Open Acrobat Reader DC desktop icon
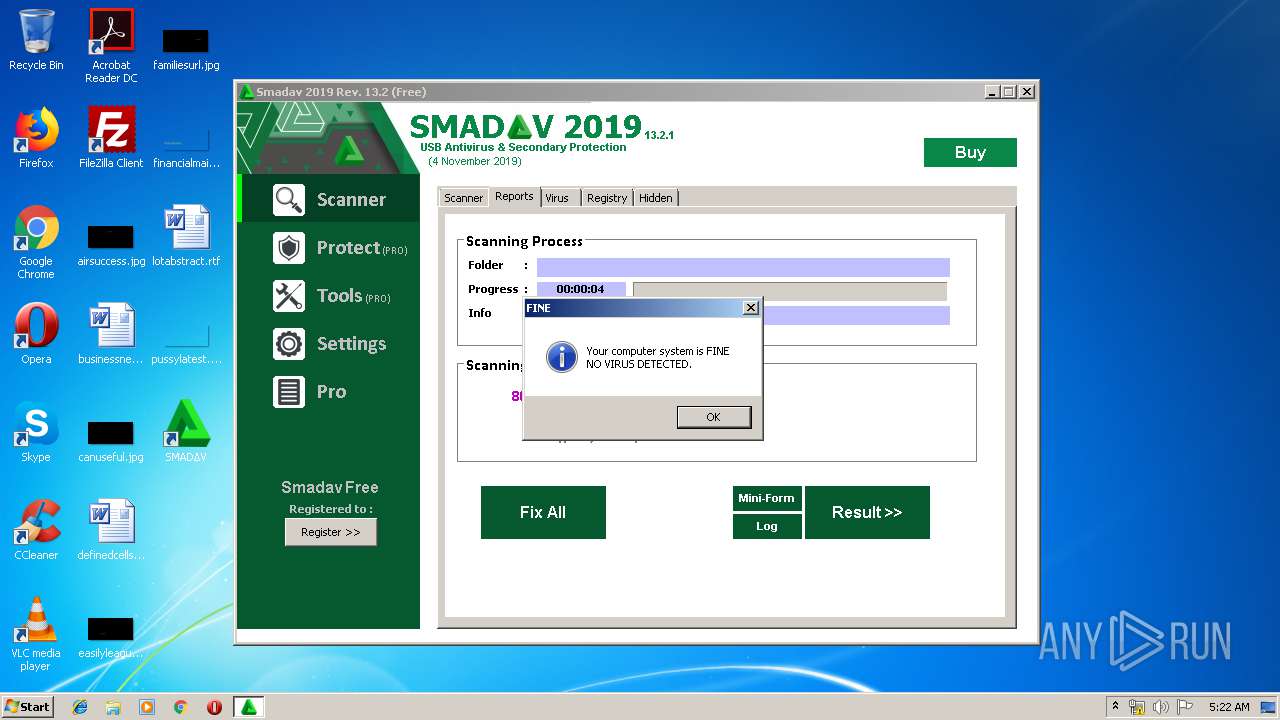 [x=111, y=46]
